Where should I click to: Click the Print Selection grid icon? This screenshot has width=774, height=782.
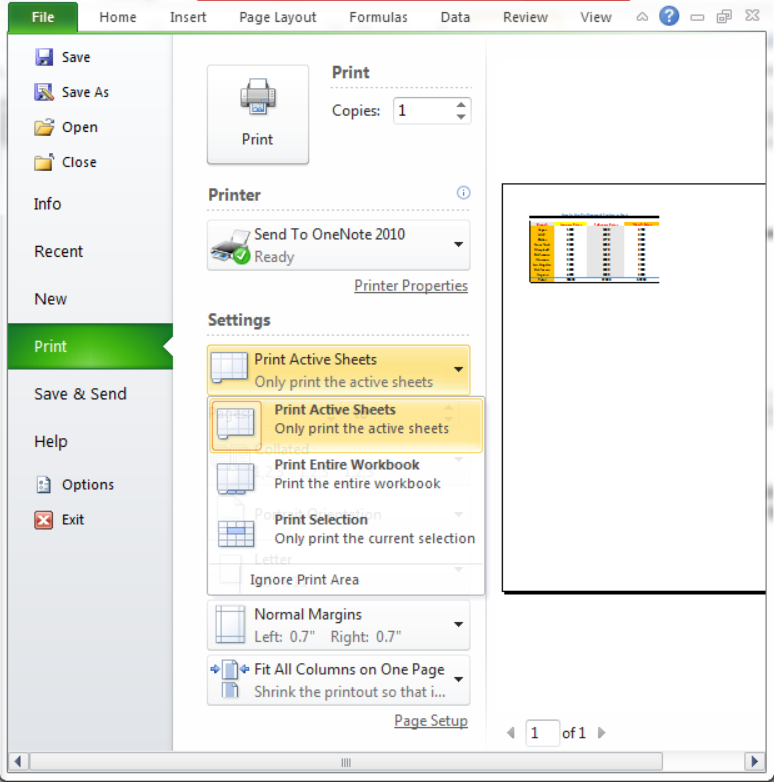point(236,534)
